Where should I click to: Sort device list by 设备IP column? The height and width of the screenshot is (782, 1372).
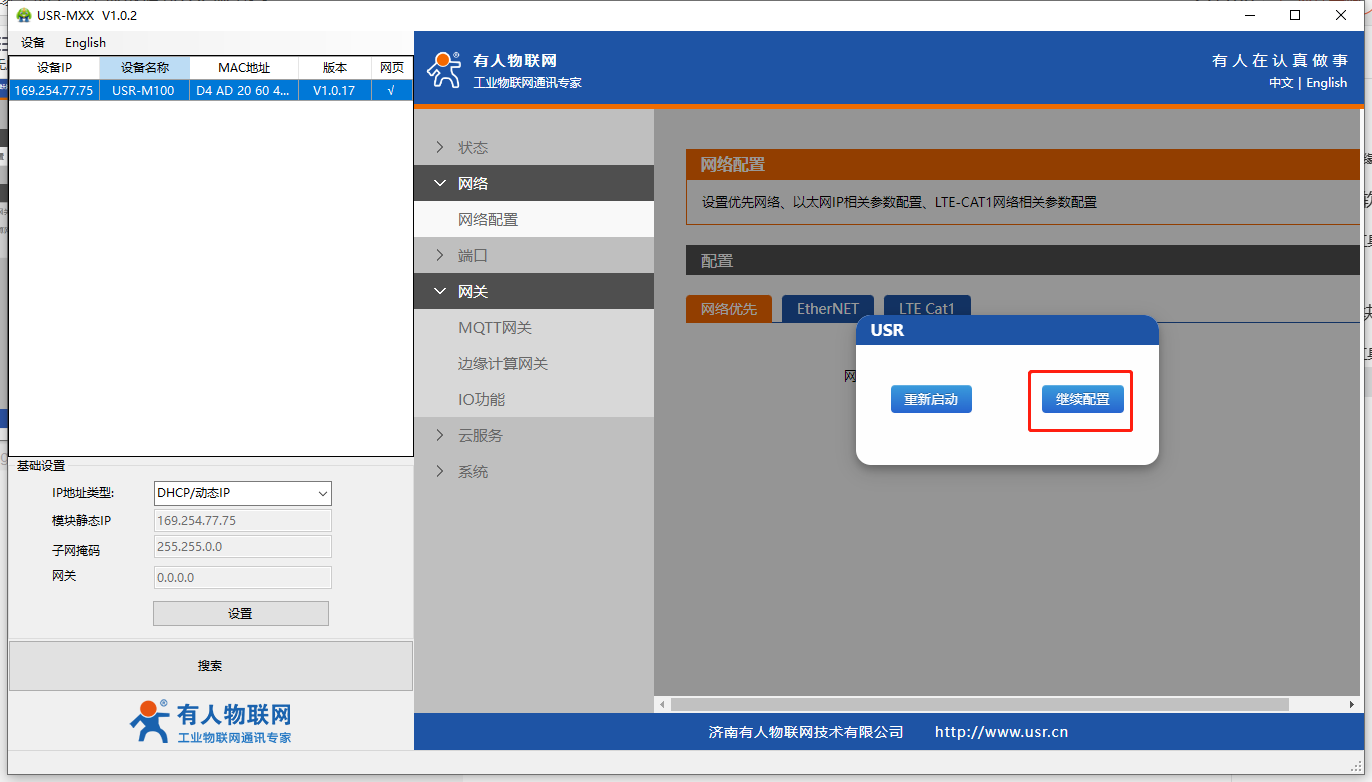point(54,68)
